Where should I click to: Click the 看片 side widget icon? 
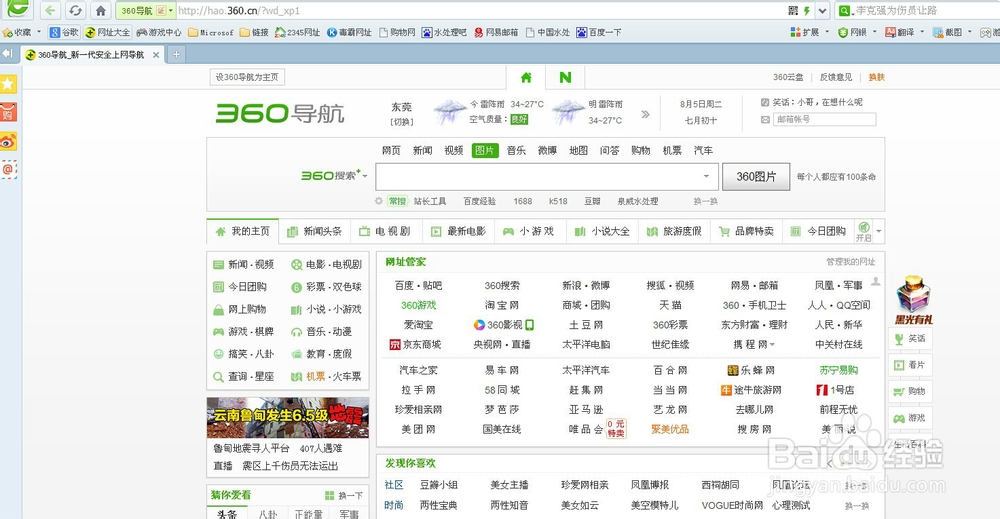(x=899, y=365)
